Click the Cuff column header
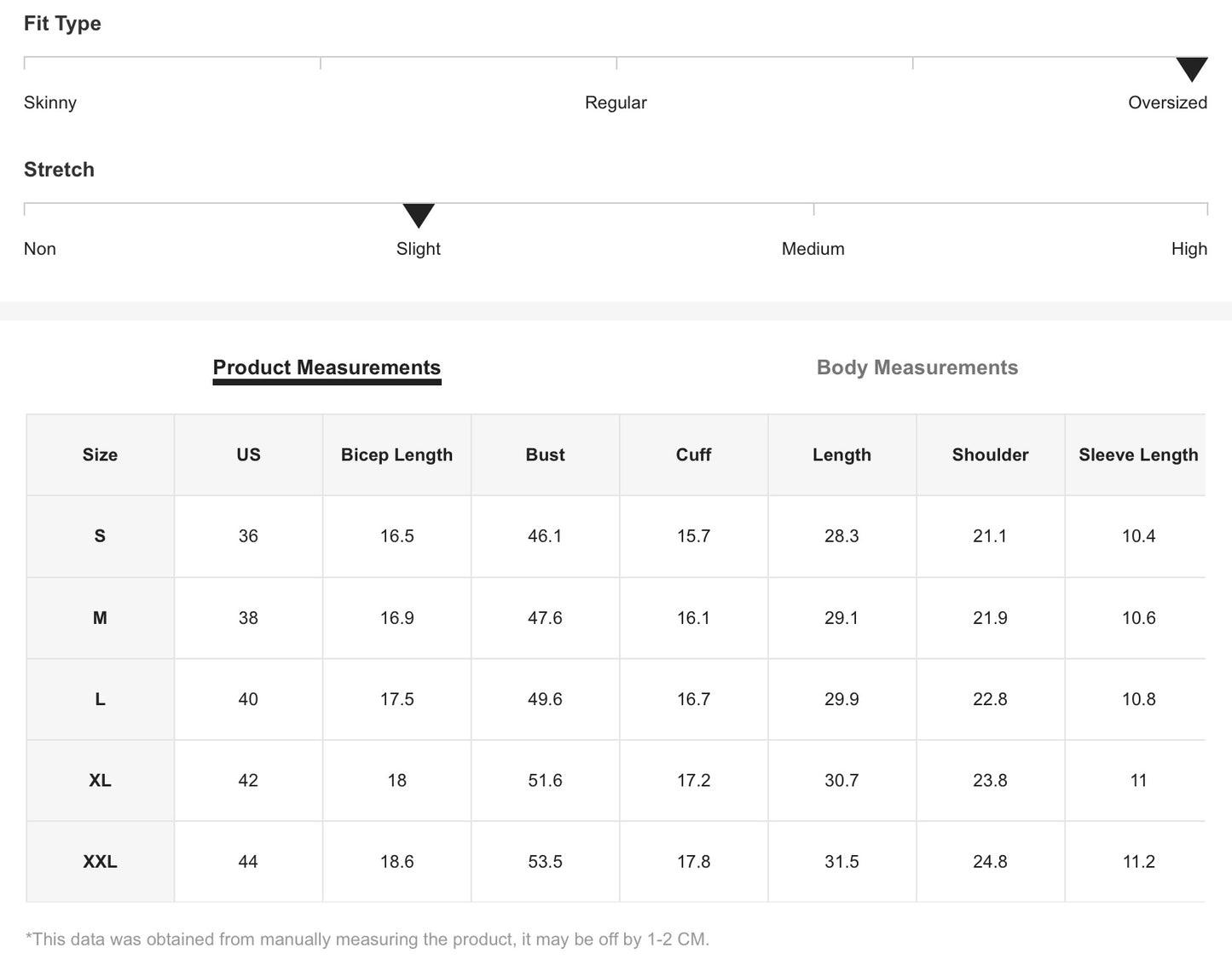 point(693,455)
